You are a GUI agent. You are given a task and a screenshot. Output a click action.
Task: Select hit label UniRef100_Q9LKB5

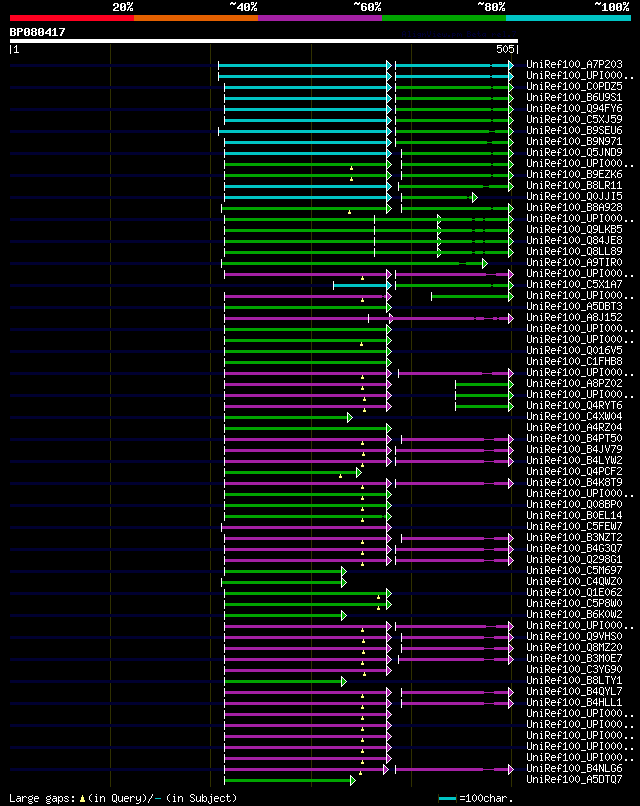click(574, 229)
